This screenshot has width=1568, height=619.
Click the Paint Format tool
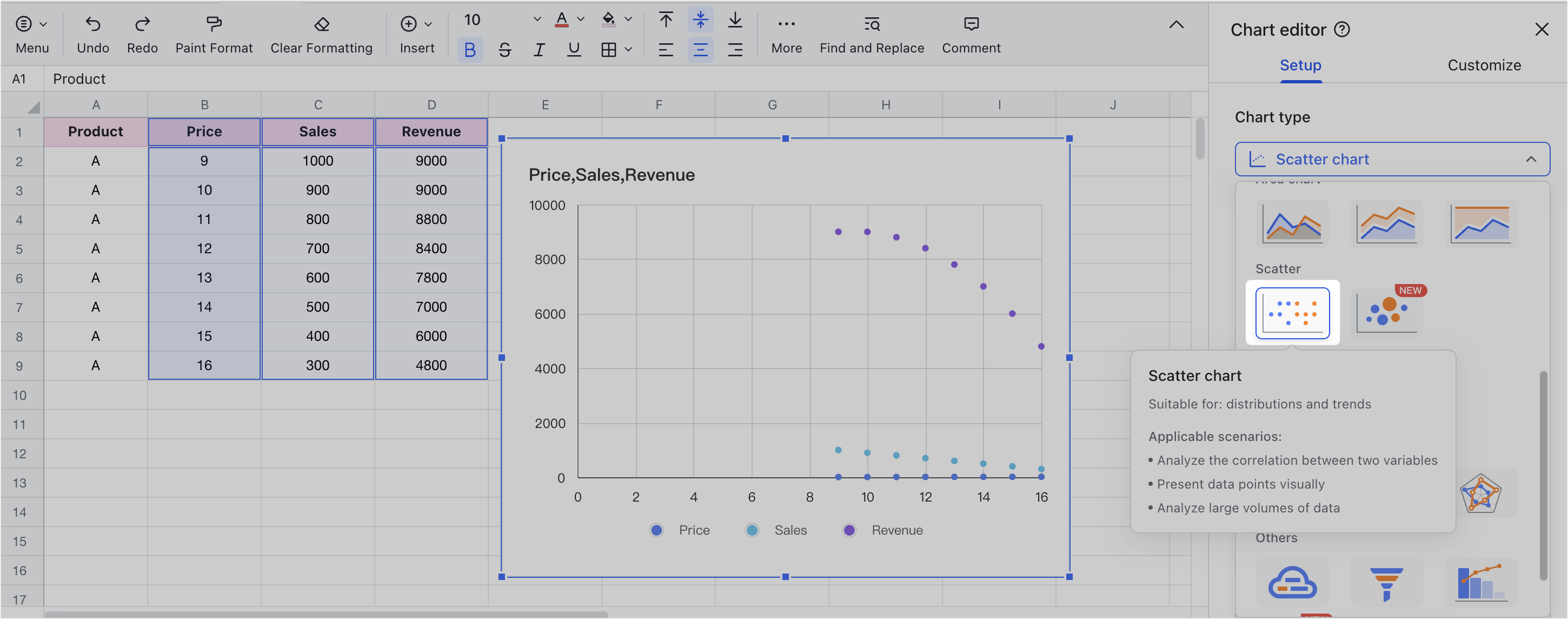(x=214, y=34)
